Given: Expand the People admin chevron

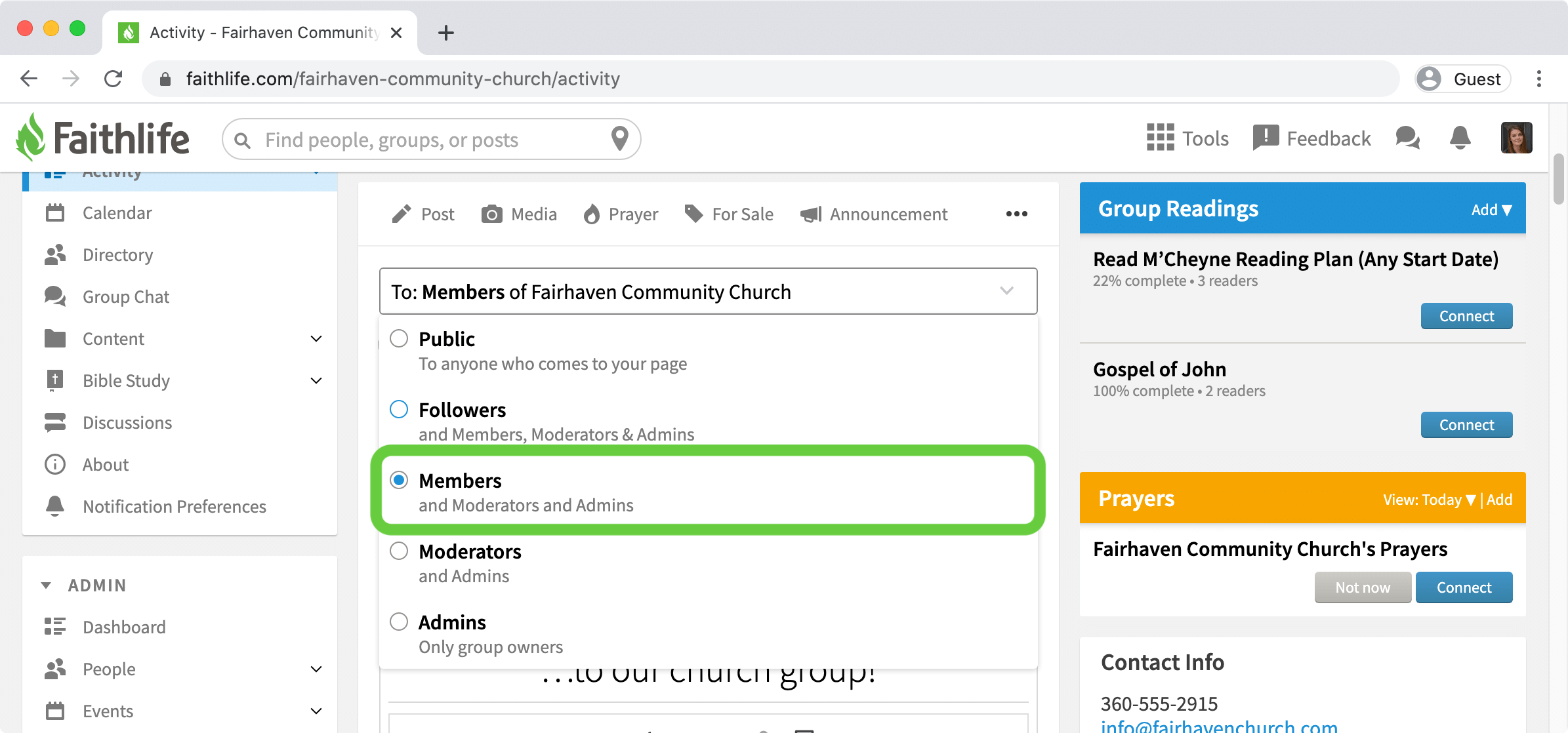Looking at the screenshot, I should tap(316, 669).
